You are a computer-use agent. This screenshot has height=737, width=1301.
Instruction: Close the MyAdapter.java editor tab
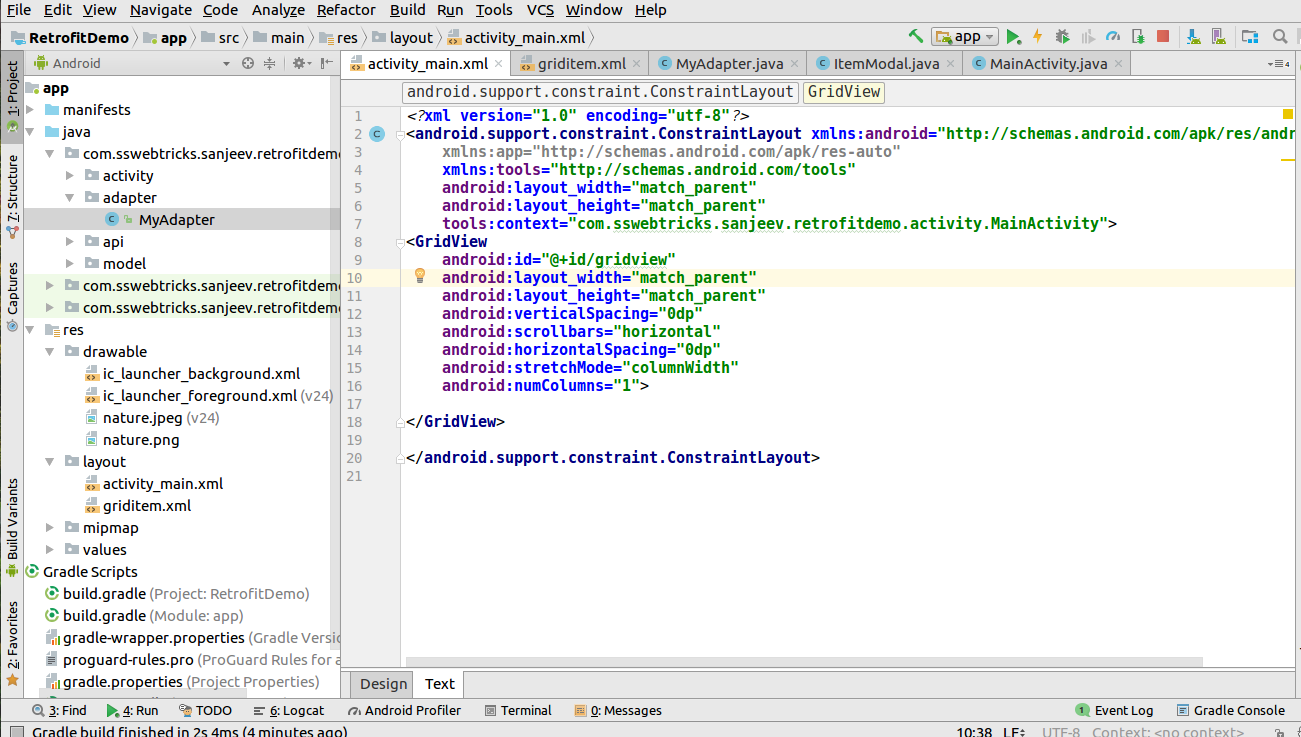(795, 63)
